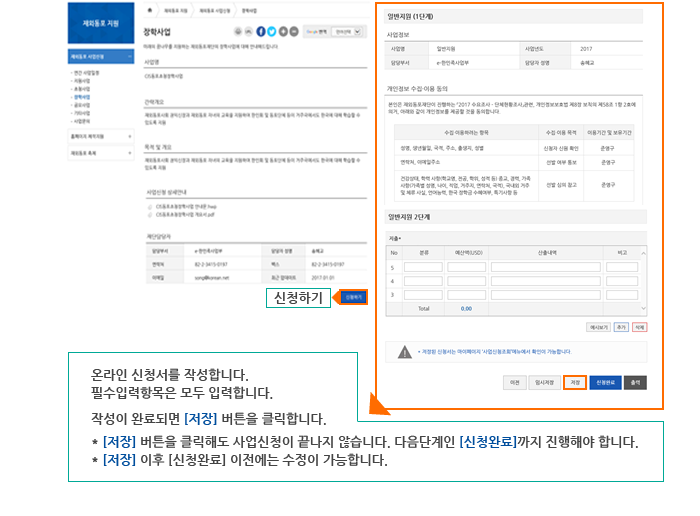Viewport: 700px width, 516px height.
Task: Click the 2017 year value in form
Action: click(586, 49)
